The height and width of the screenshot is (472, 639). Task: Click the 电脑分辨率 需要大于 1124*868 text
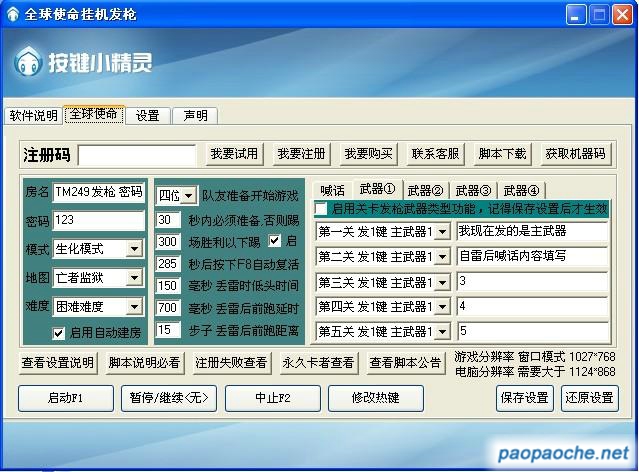pos(535,372)
